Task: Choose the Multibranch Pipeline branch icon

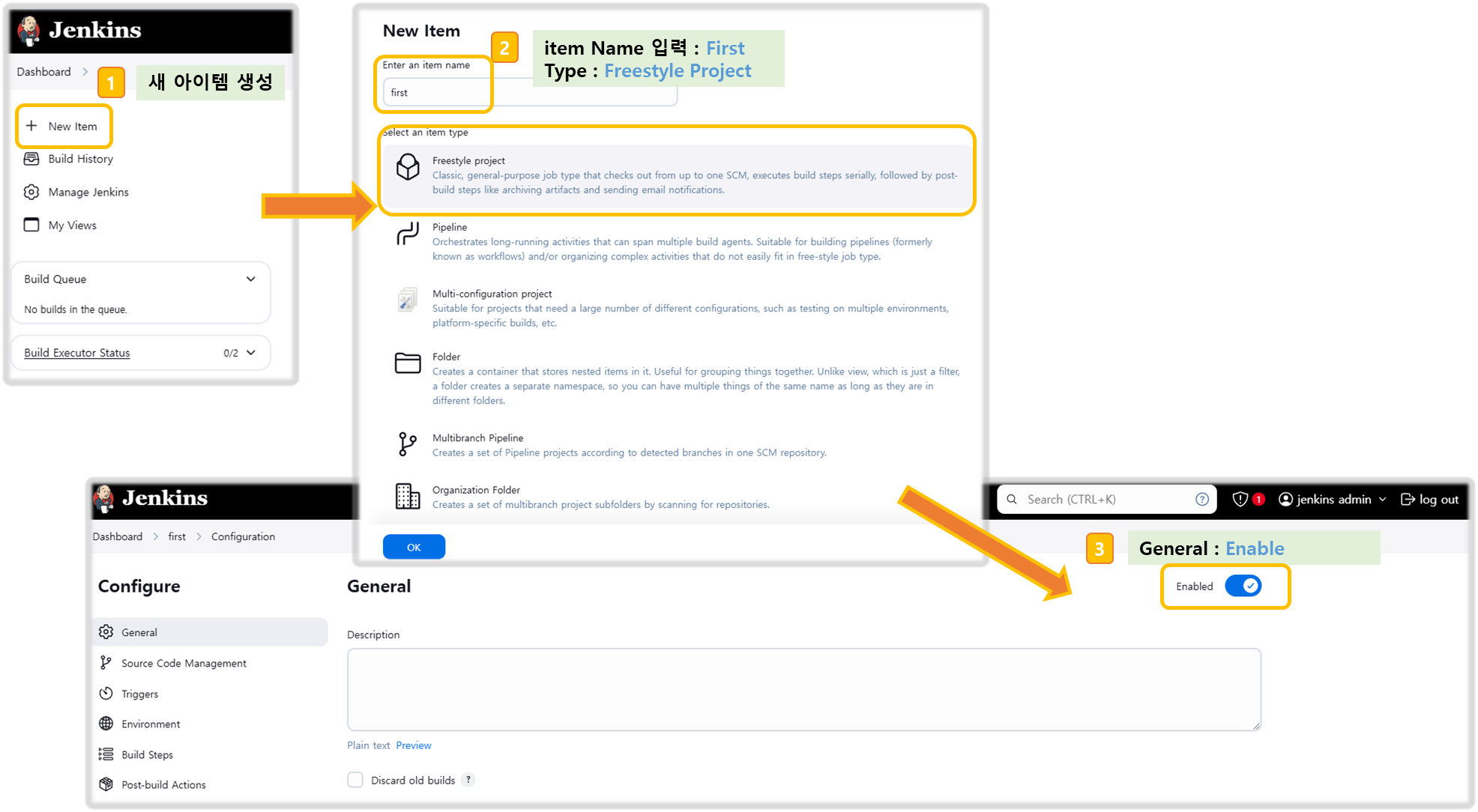Action: (407, 444)
